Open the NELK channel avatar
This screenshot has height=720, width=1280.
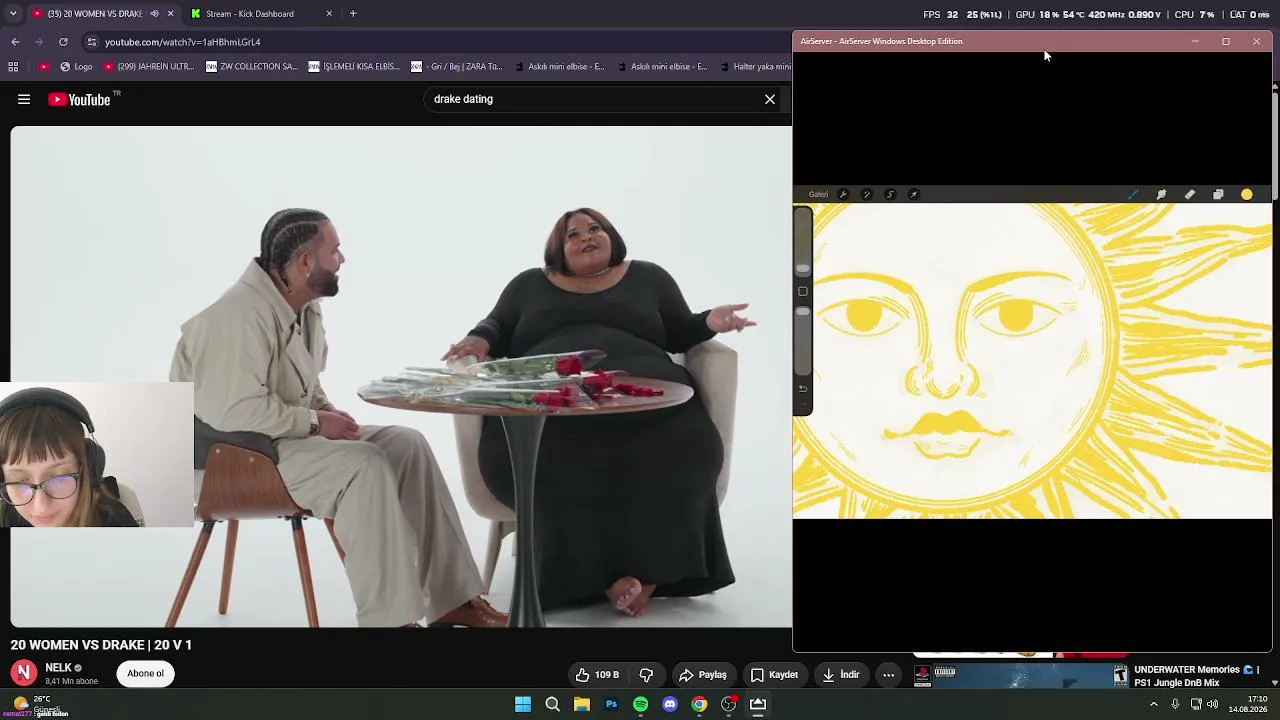(24, 672)
